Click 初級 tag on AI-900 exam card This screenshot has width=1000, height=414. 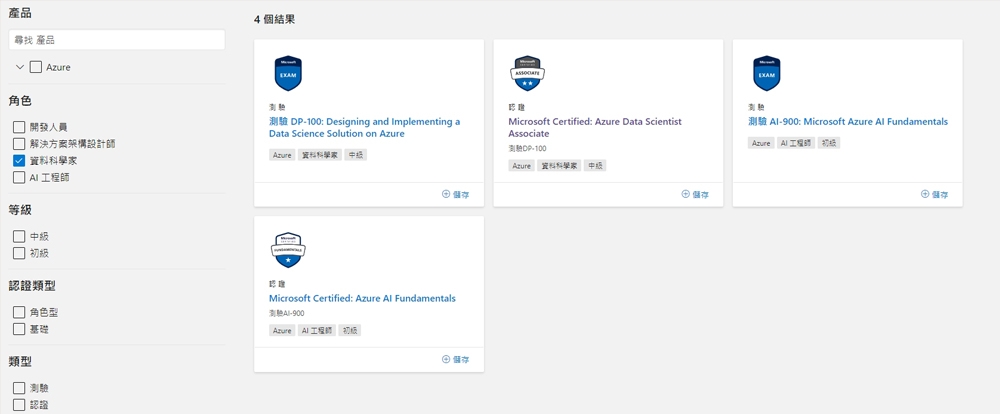[828, 144]
